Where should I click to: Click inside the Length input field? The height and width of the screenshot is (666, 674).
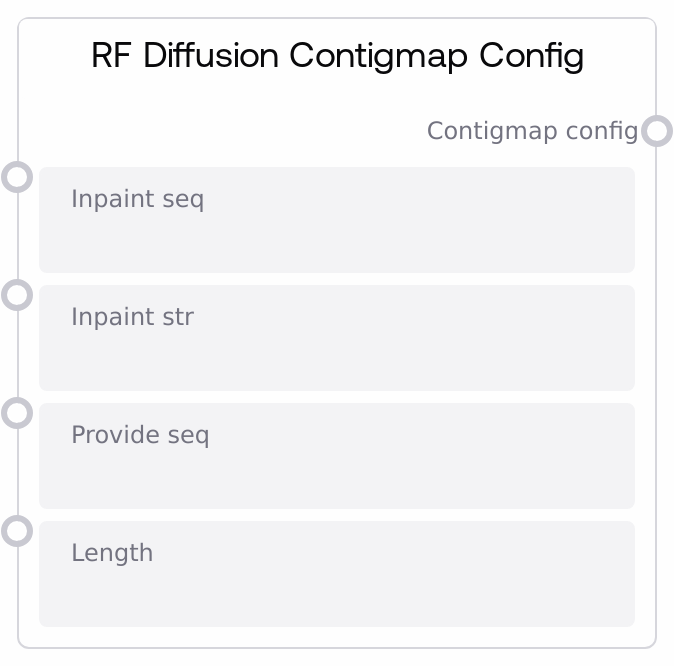point(336,589)
